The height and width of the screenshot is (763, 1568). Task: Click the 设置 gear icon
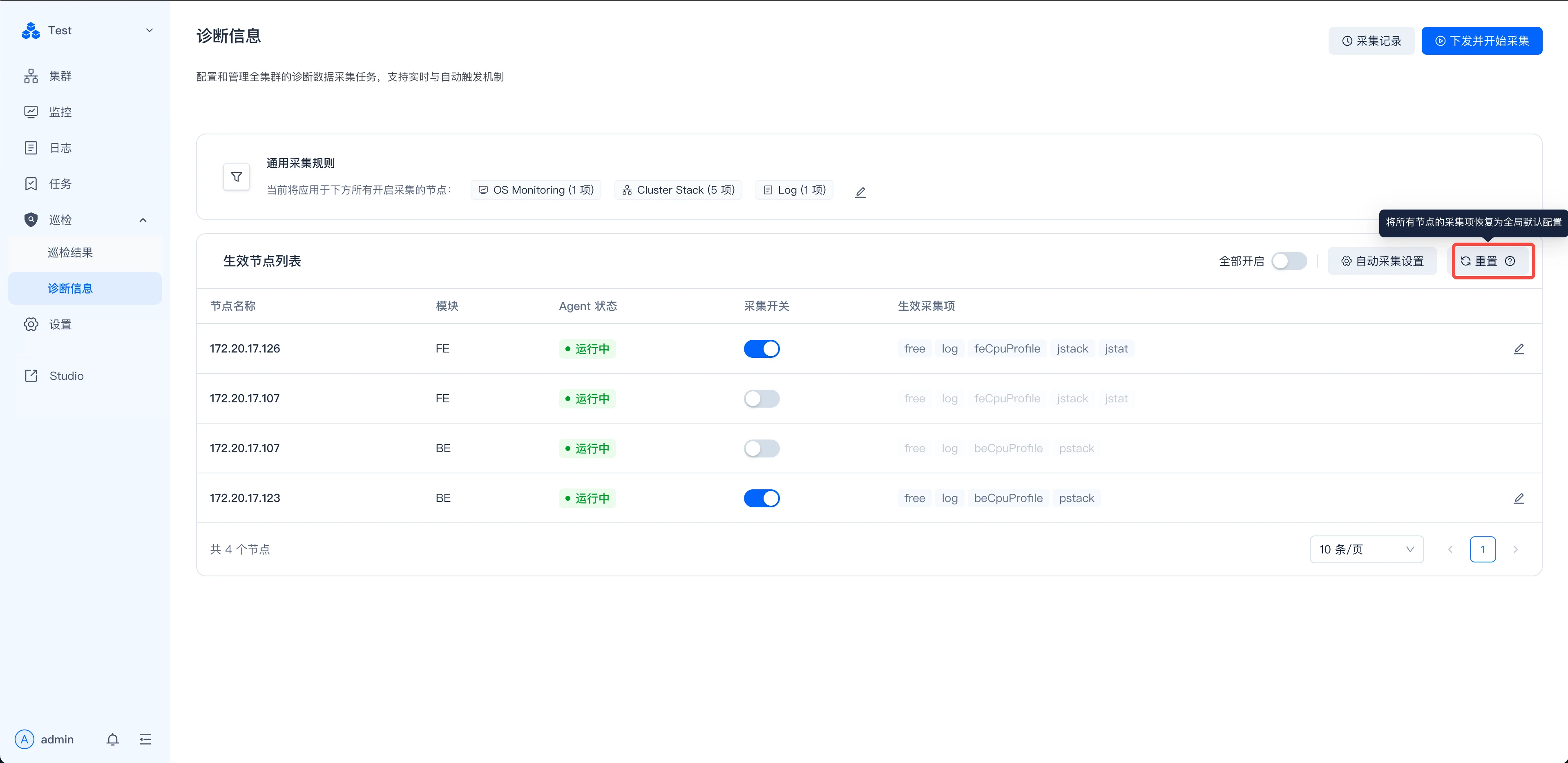pyautogui.click(x=31, y=324)
